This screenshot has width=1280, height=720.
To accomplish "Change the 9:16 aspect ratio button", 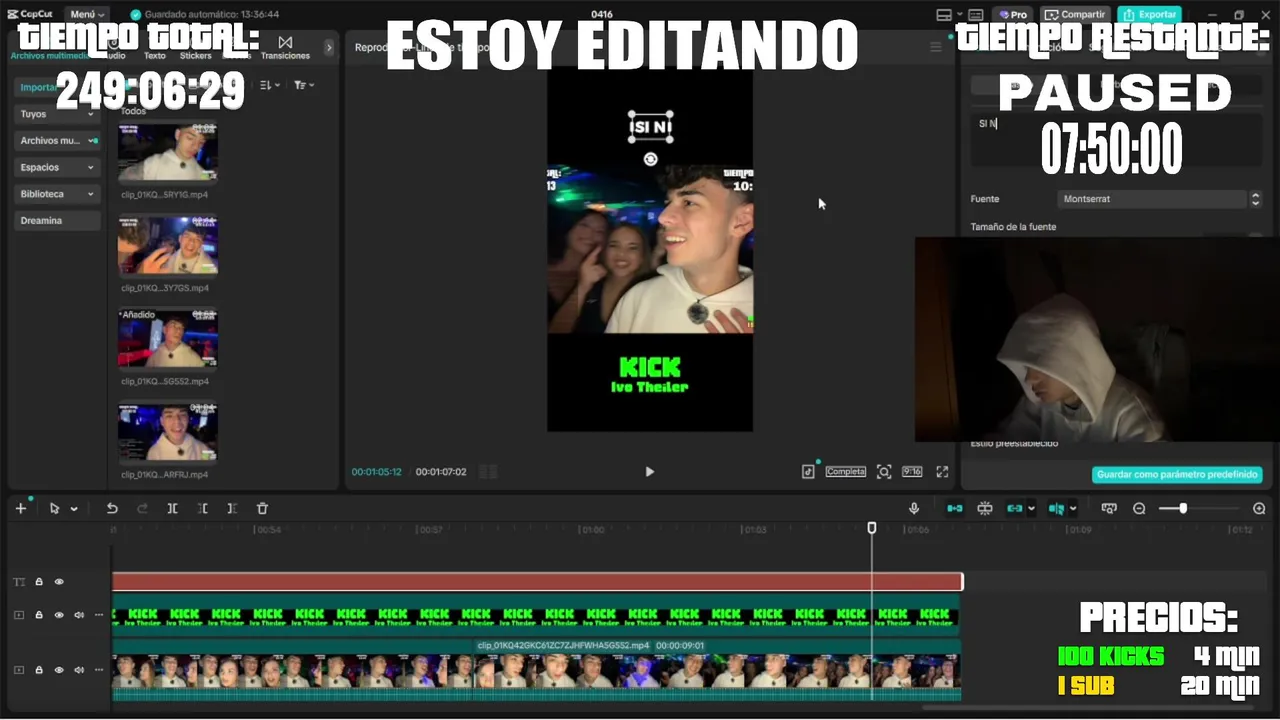I will tap(912, 471).
